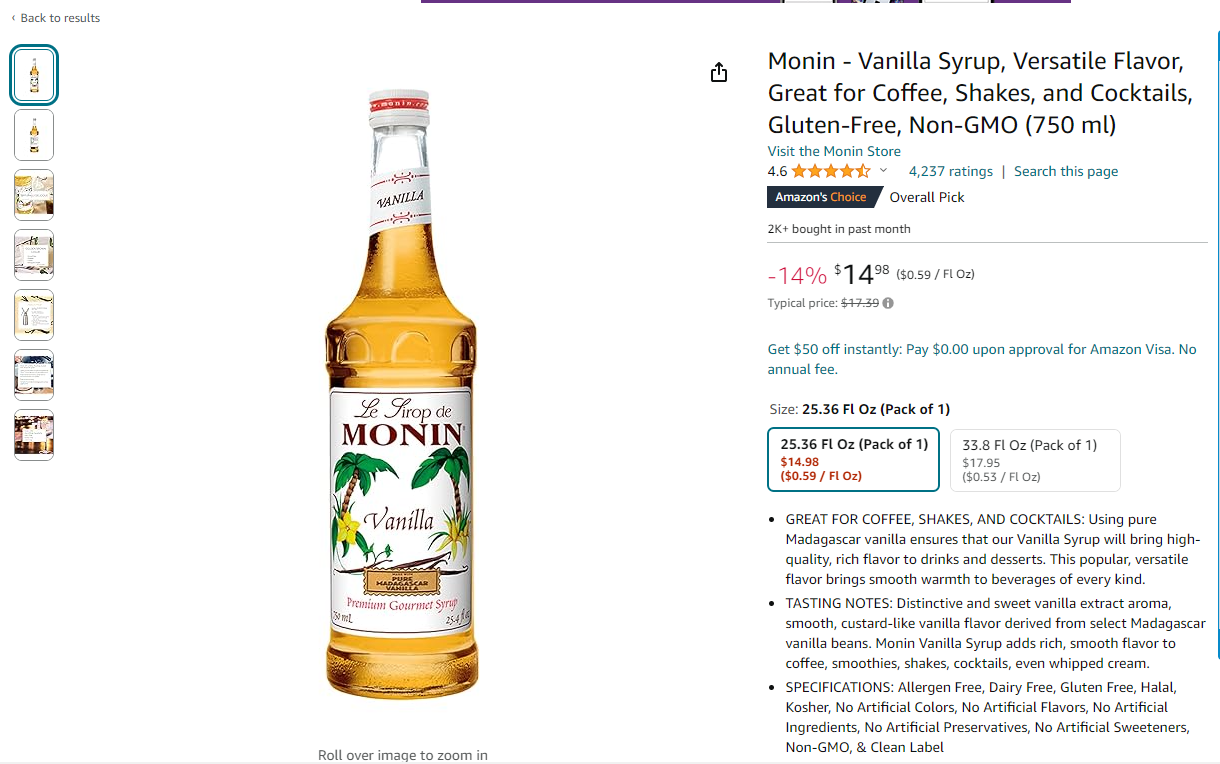
Task: View the third product thumbnail
Action: [34, 195]
